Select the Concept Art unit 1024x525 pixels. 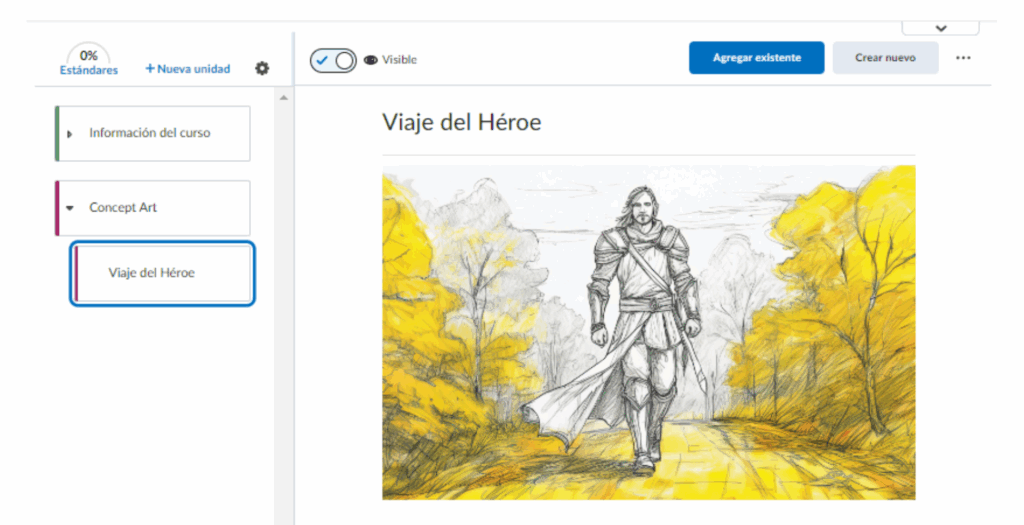(123, 208)
